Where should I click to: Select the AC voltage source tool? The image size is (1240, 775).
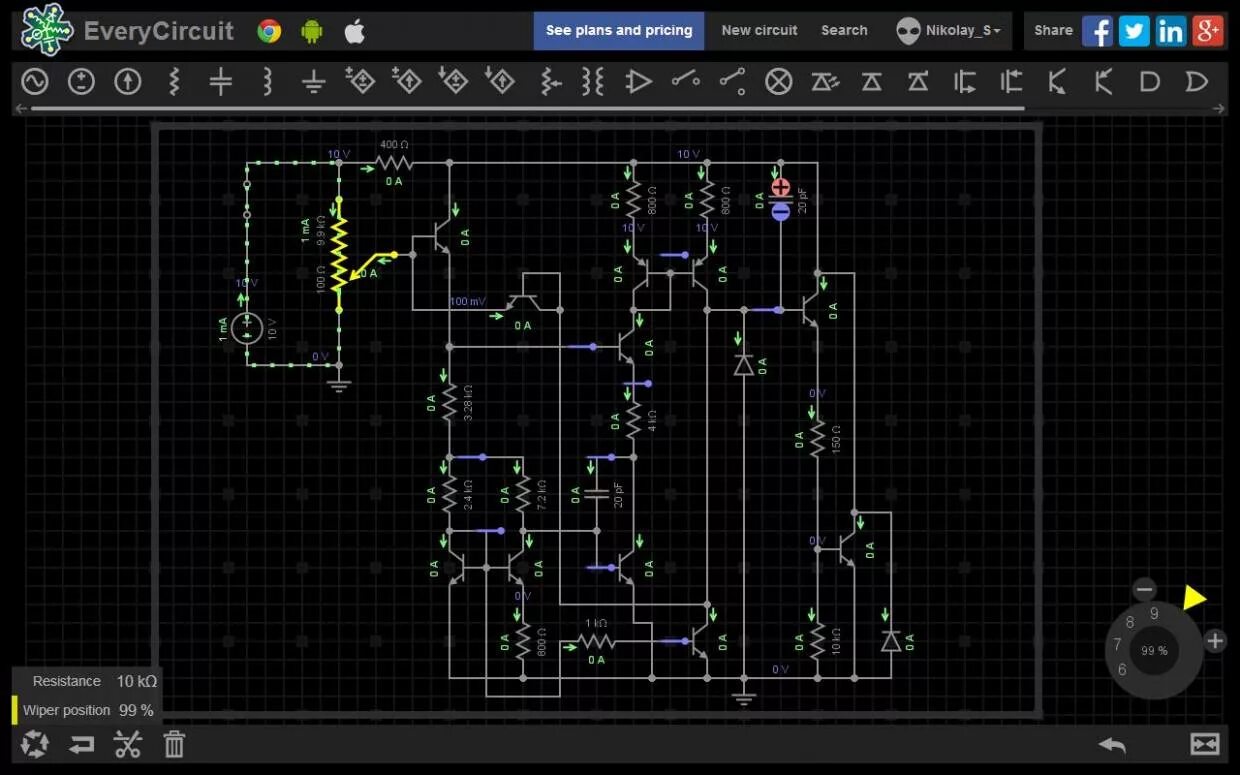[x=34, y=81]
